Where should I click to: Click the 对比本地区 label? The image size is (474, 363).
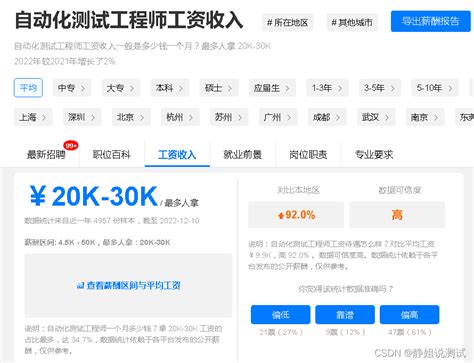pos(298,190)
